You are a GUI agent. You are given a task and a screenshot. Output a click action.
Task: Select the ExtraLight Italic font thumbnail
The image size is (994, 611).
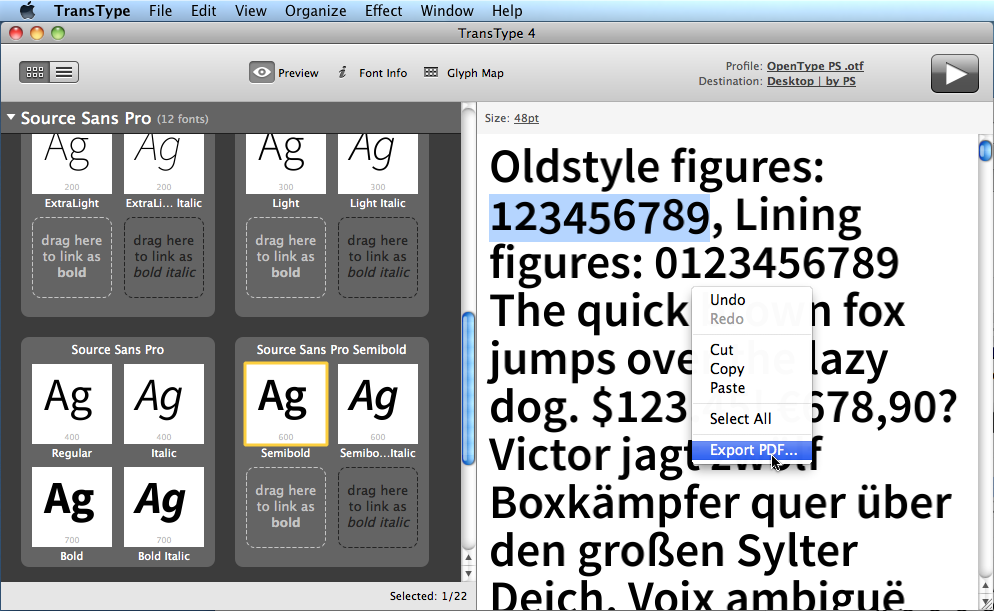click(164, 163)
